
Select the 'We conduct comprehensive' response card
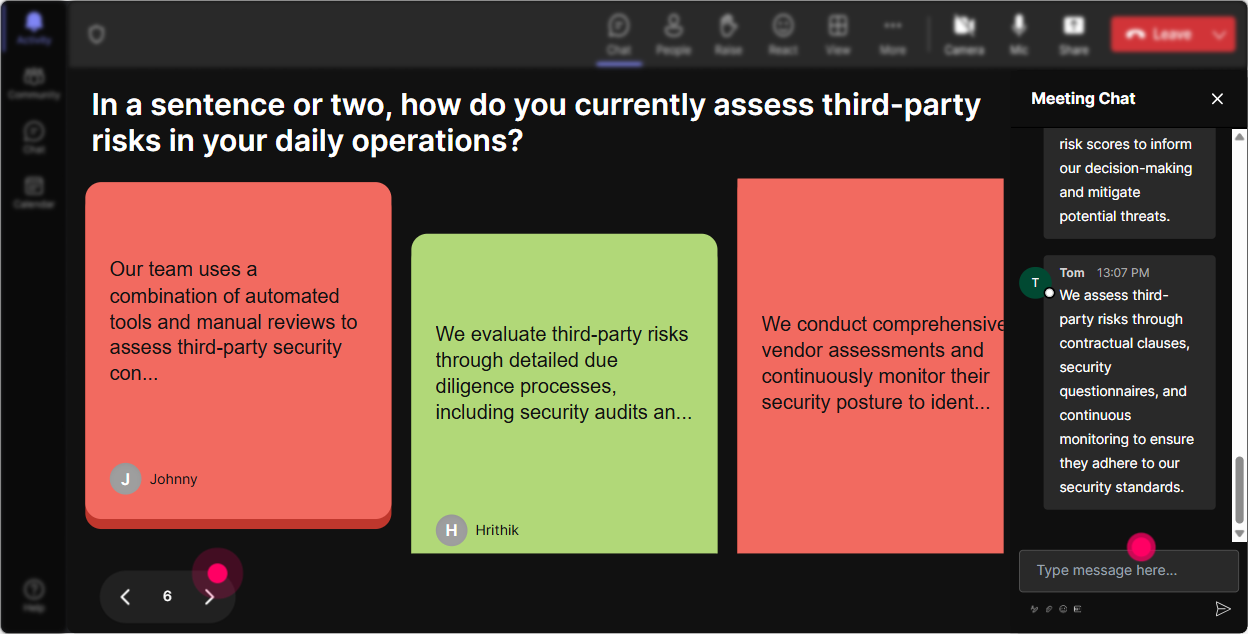(x=870, y=366)
